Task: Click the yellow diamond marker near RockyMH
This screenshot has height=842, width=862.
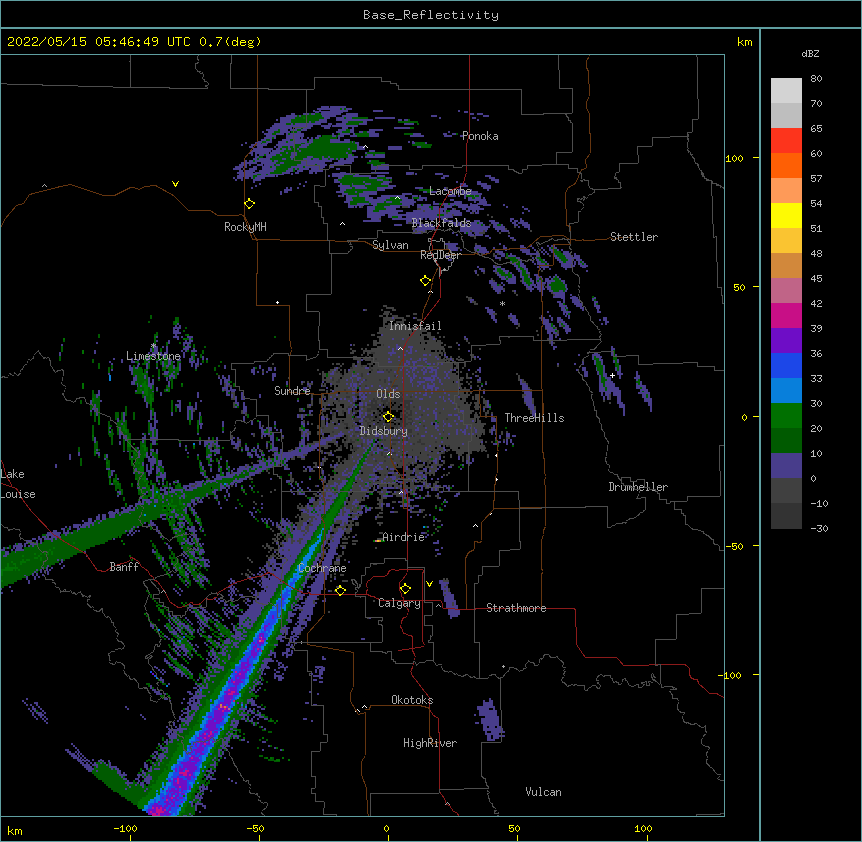Action: (x=249, y=204)
